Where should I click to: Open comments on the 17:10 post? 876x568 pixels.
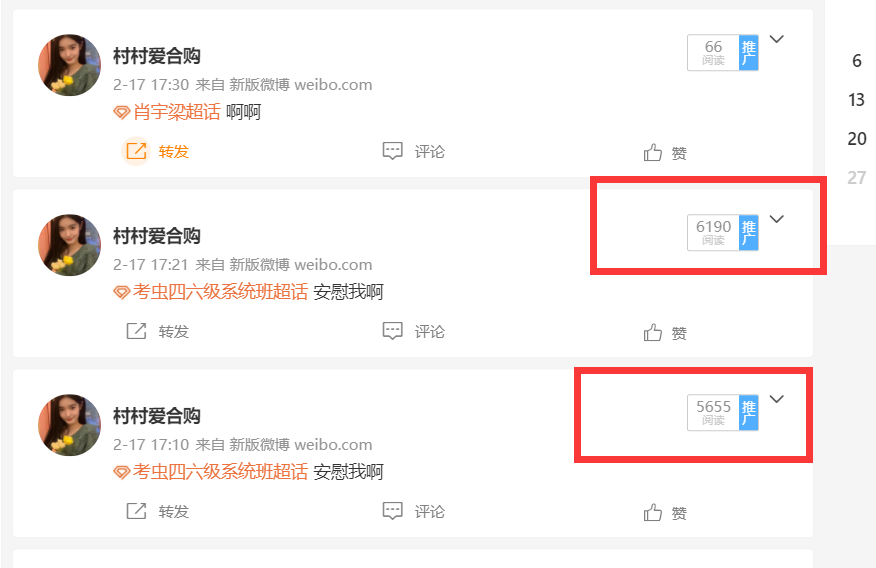(x=392, y=510)
